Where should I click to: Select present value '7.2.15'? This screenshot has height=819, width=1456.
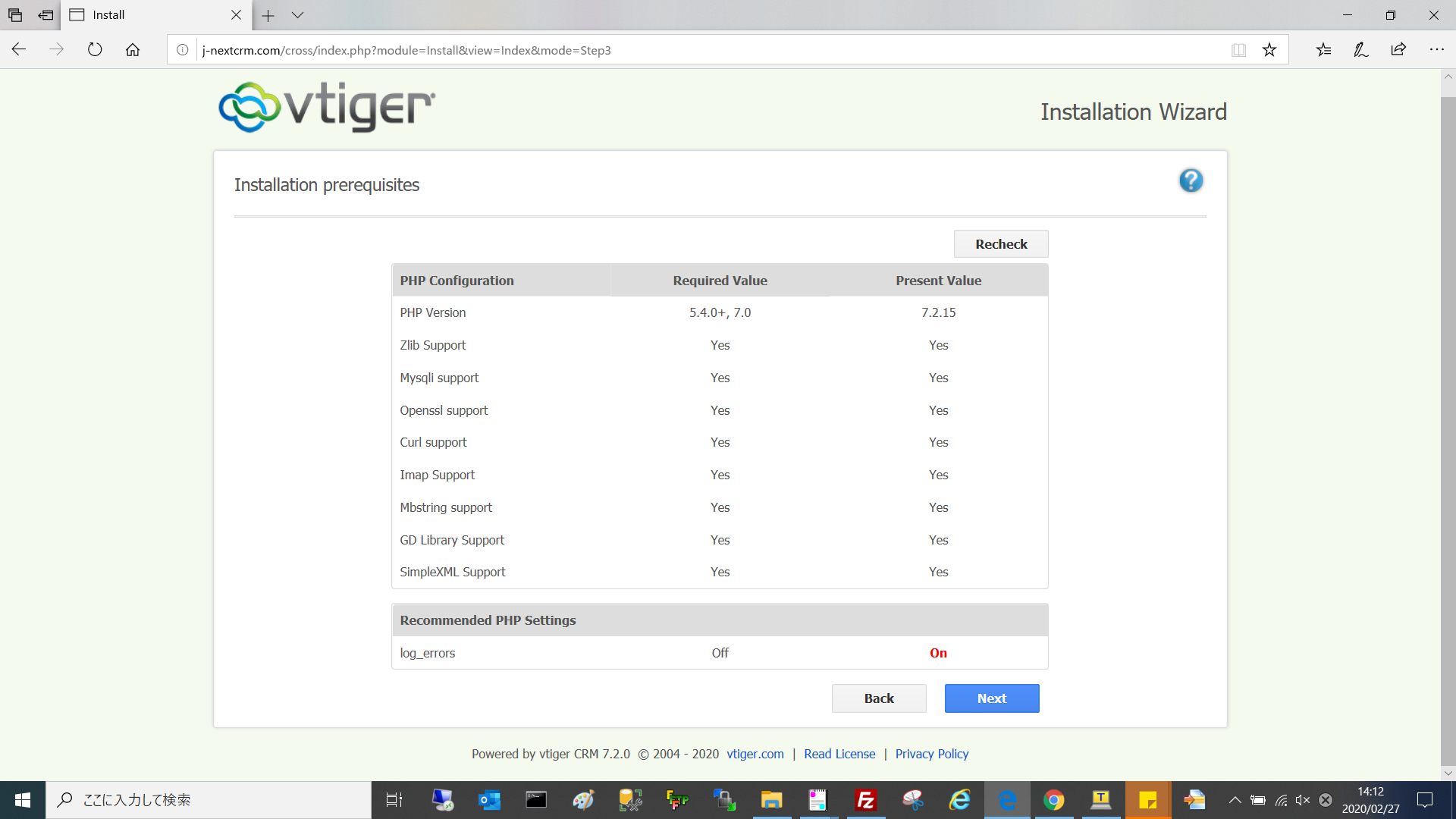[938, 312]
